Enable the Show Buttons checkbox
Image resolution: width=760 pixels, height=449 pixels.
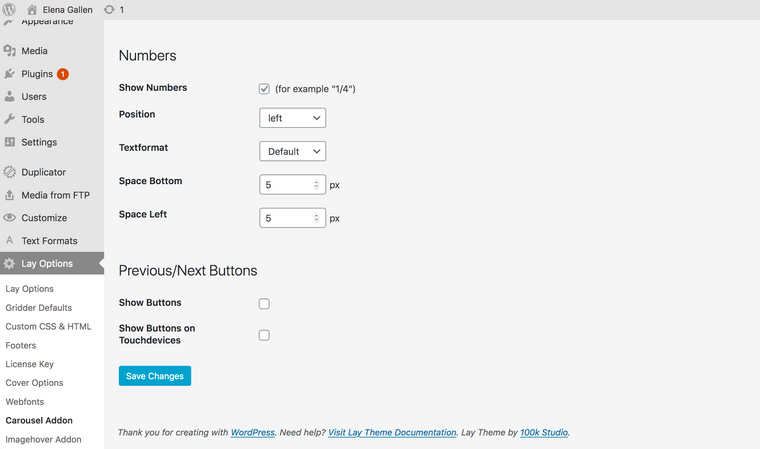coord(264,304)
